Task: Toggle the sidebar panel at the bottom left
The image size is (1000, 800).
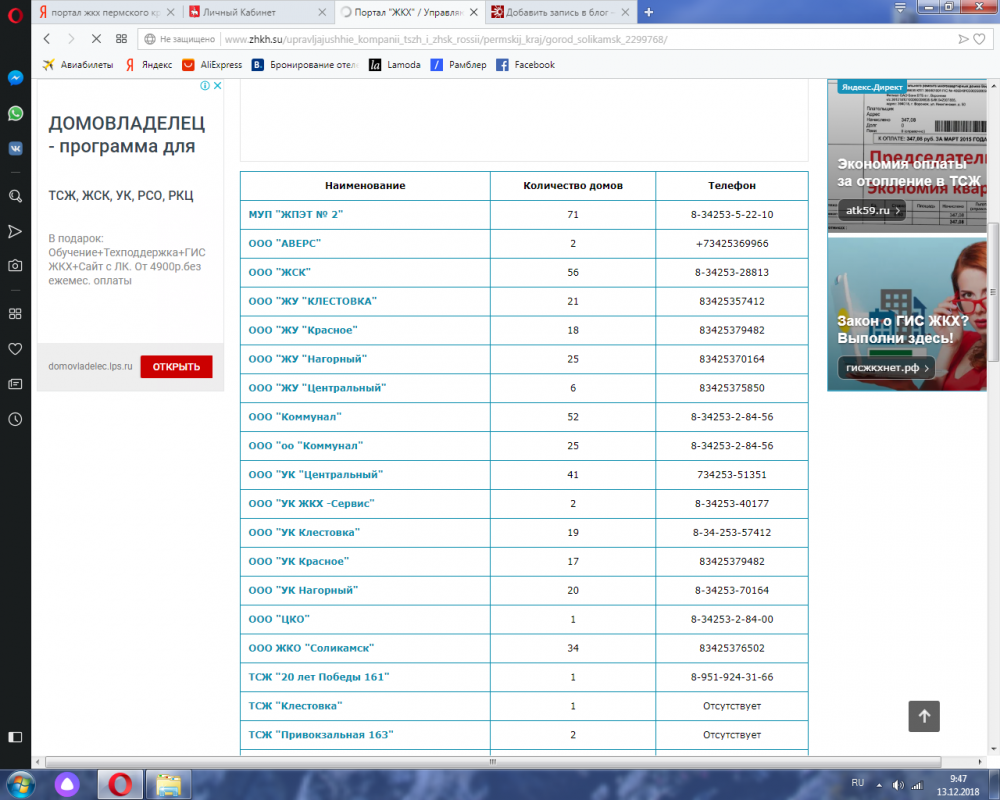Action: 15,737
